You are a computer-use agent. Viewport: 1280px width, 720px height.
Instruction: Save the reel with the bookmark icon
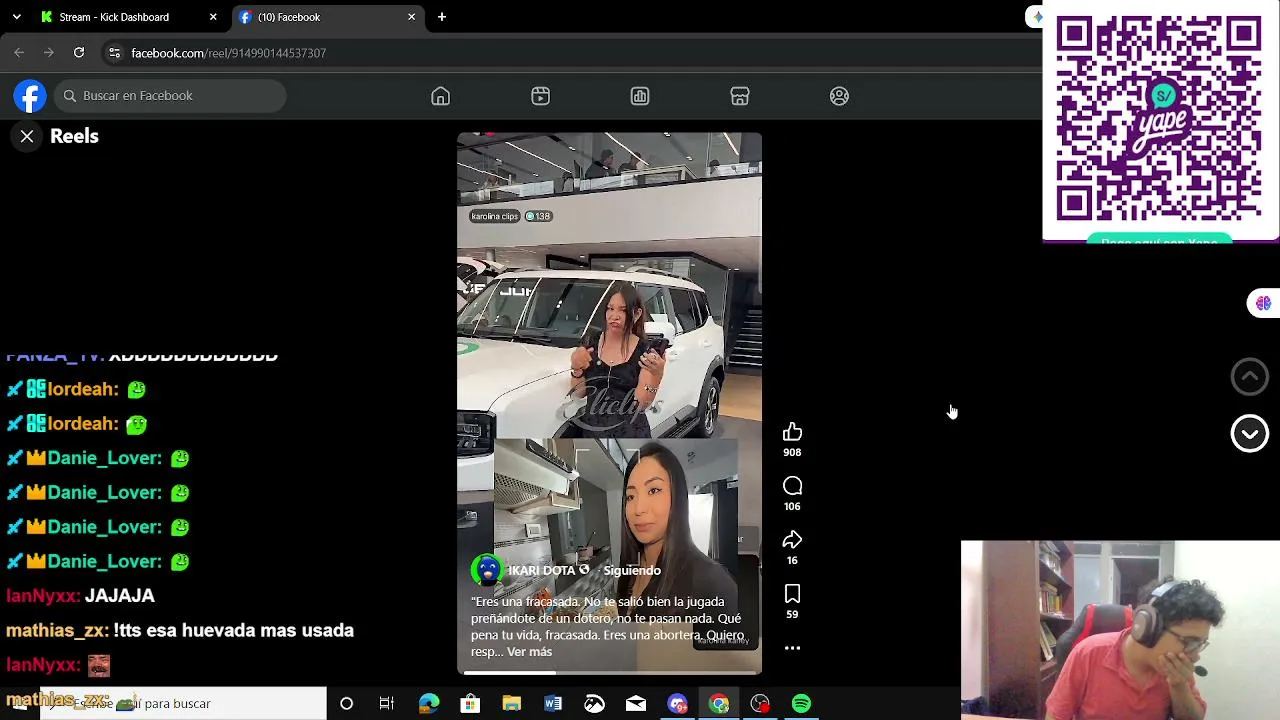[792, 595]
